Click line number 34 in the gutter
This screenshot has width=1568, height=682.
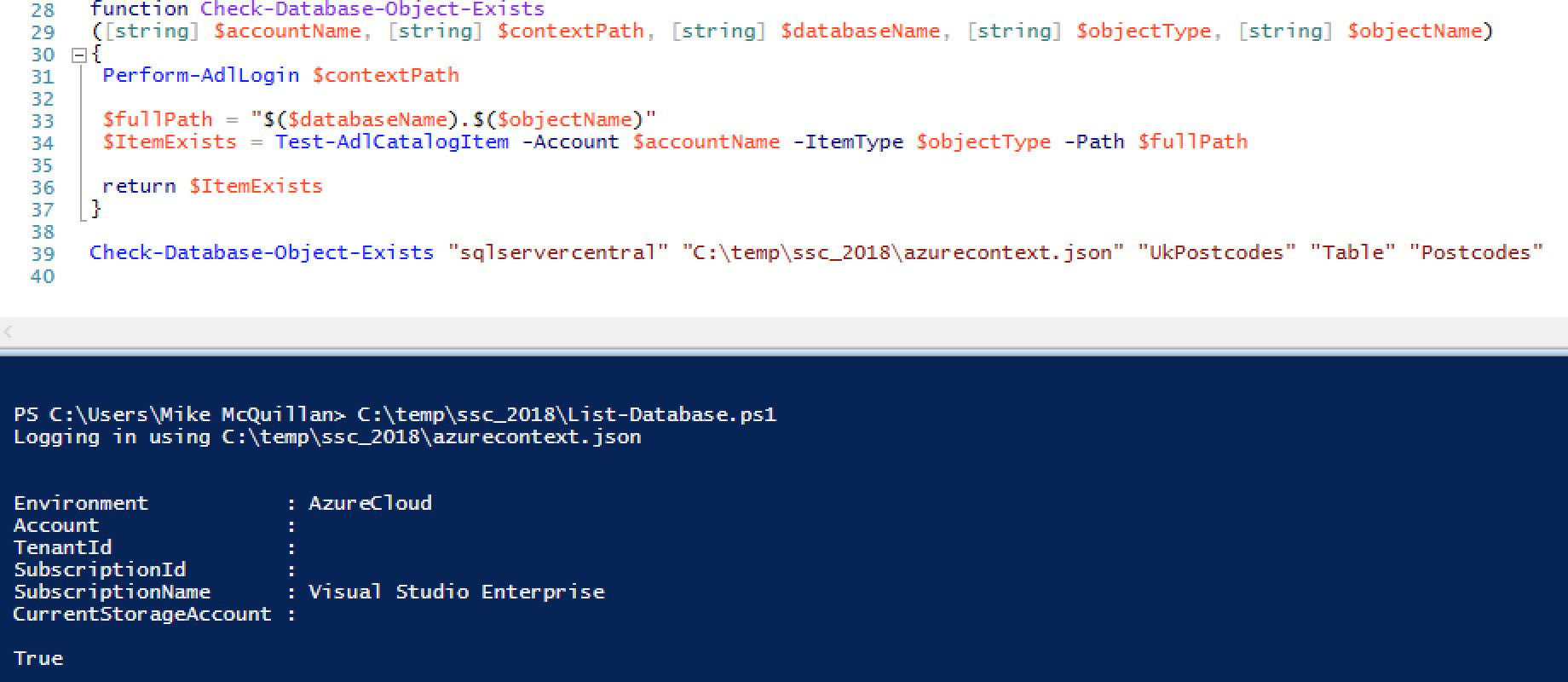[x=43, y=143]
